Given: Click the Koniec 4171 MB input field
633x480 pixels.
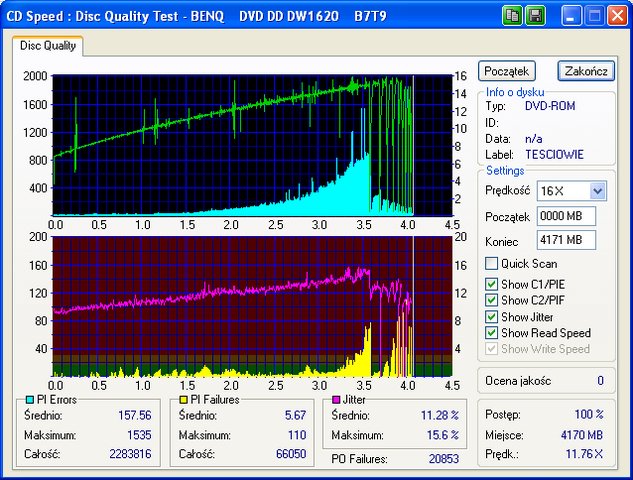Looking at the screenshot, I should 566,240.
